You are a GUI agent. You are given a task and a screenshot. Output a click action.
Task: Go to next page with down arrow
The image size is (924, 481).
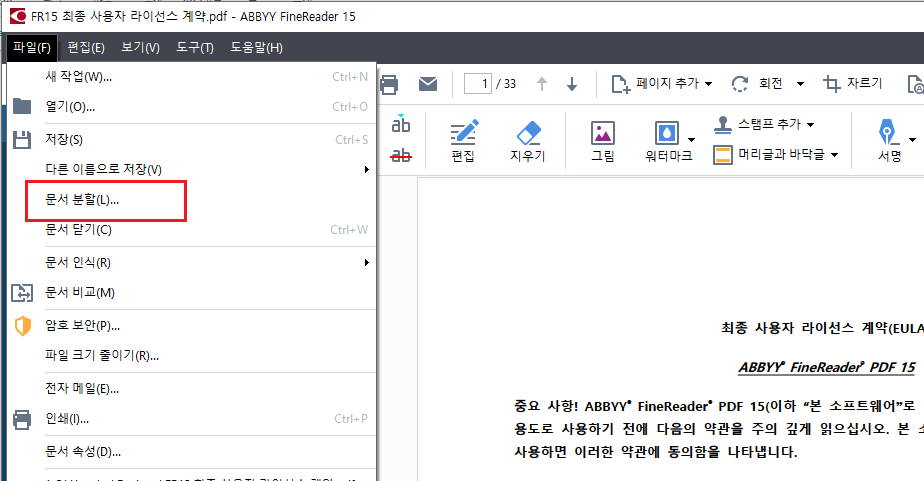572,84
